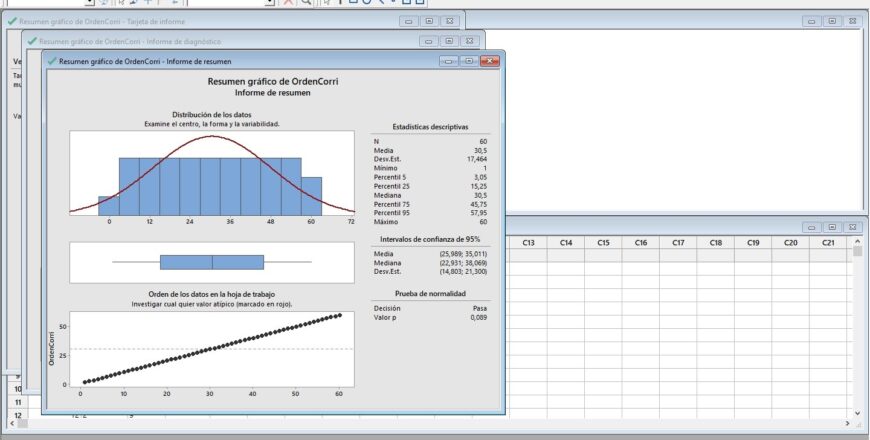Click the 36 tick label on histogram axis
870x440 pixels.
pyautogui.click(x=230, y=221)
